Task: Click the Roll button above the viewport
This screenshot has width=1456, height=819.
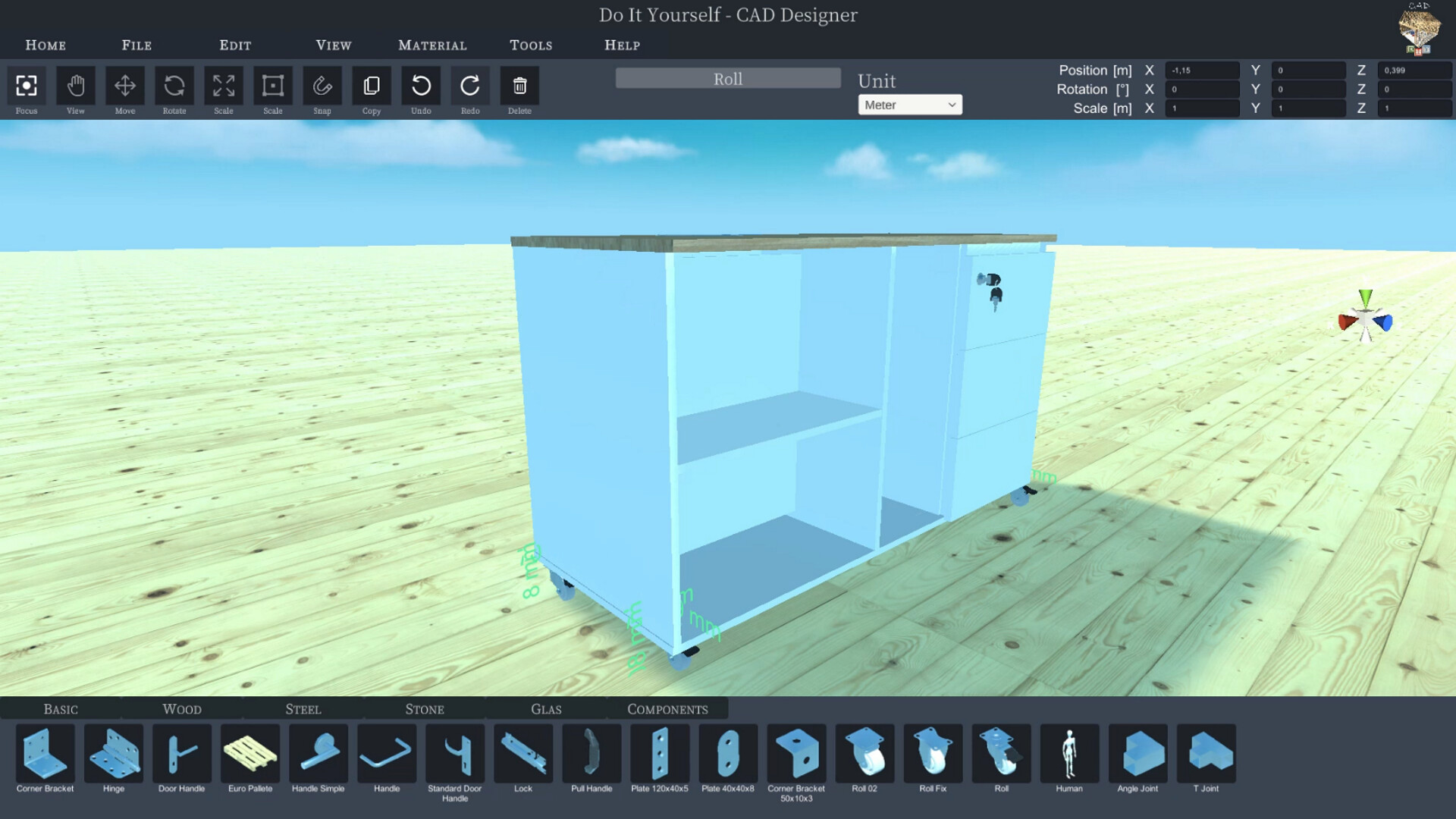Action: pos(727,78)
